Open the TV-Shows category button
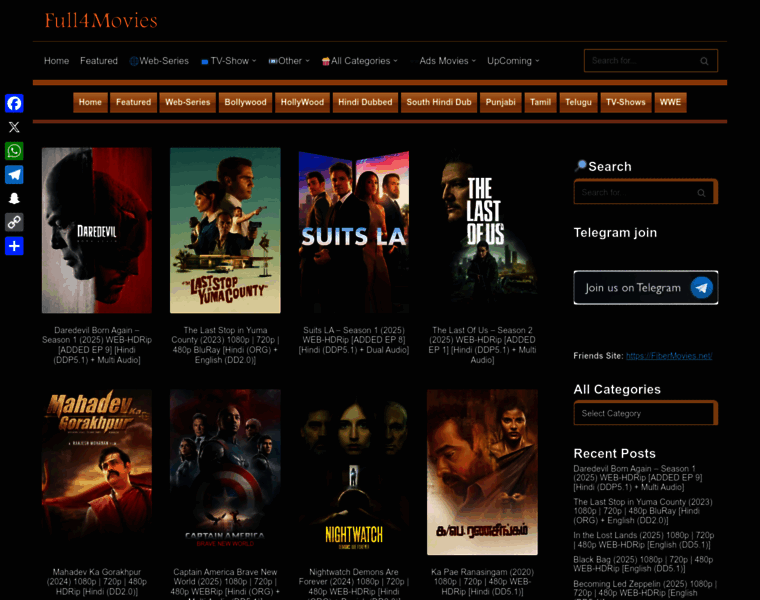Screen dimensions: 760x600 [626, 102]
